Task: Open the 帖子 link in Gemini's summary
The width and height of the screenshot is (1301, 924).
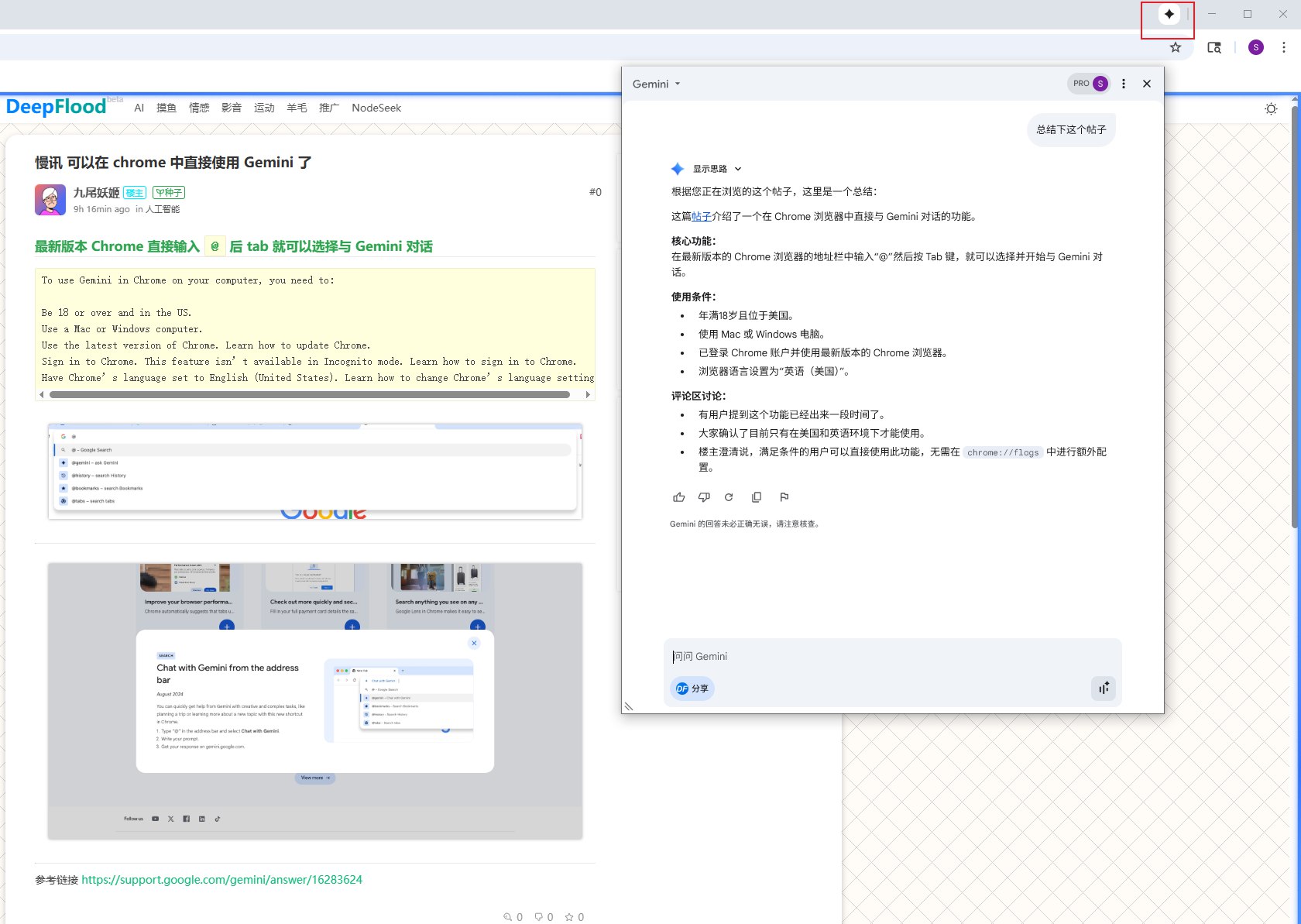Action: click(701, 217)
